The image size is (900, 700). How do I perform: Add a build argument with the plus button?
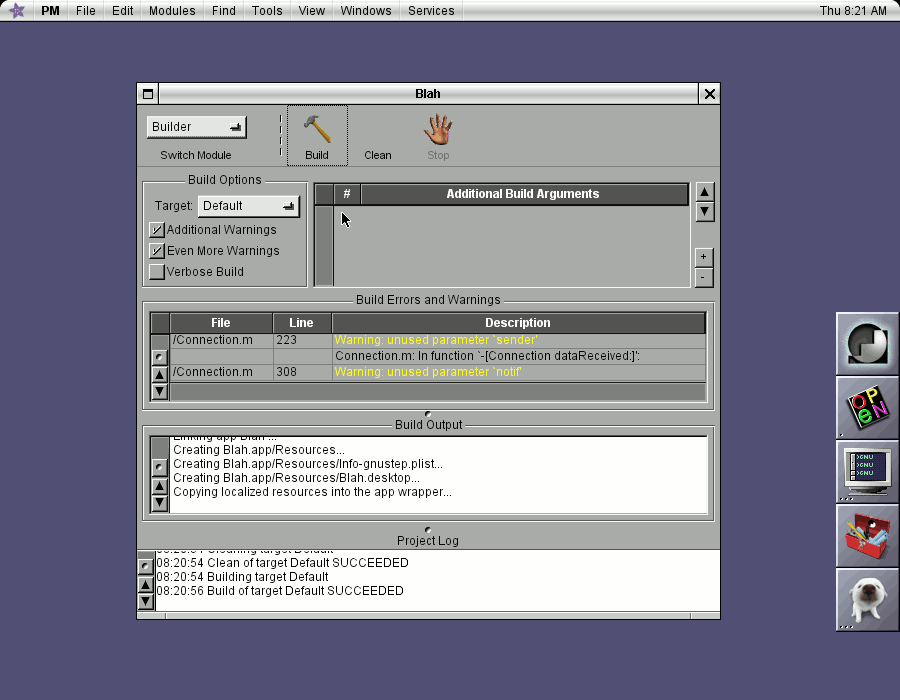coord(704,257)
